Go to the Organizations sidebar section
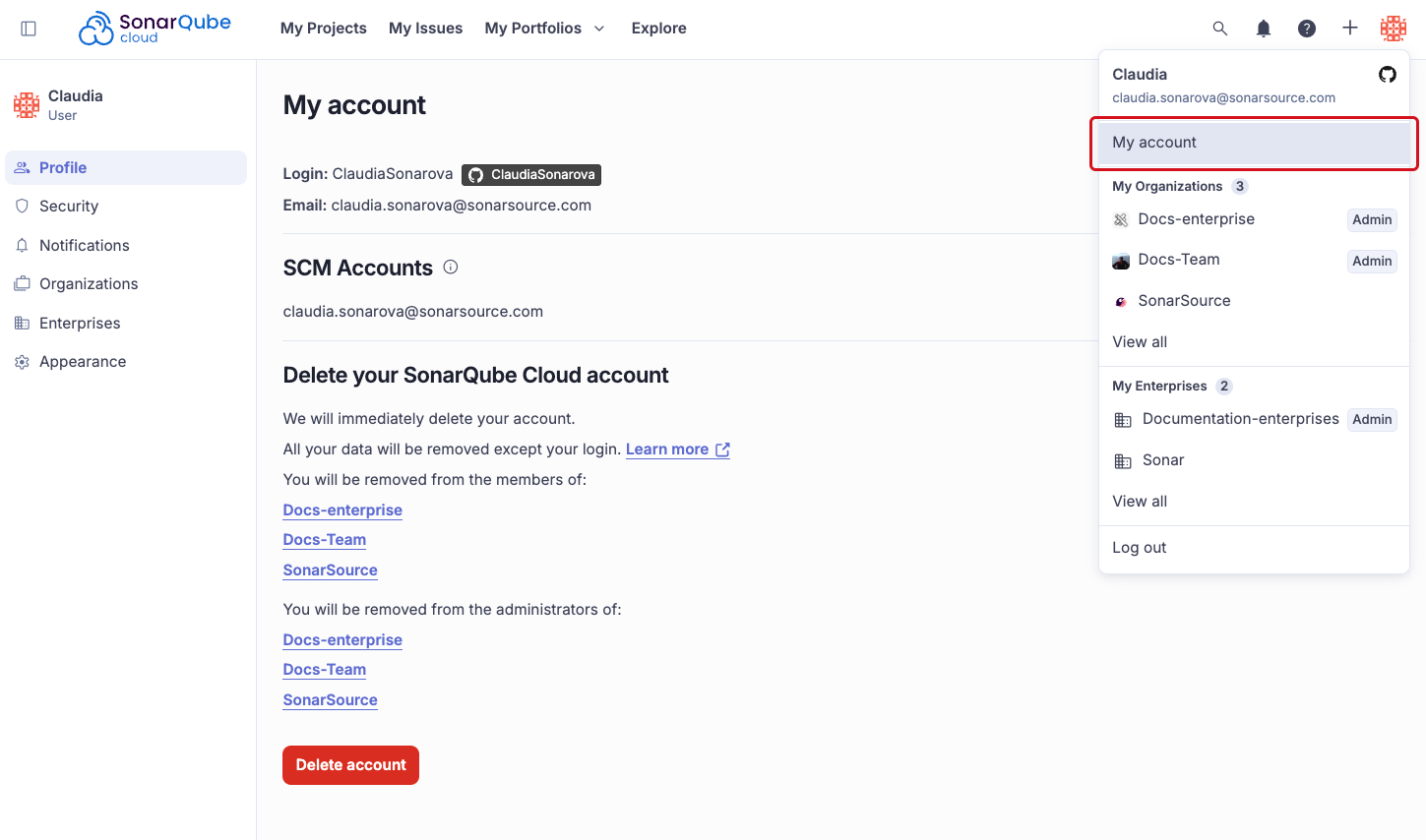Image resolution: width=1426 pixels, height=840 pixels. coord(126,284)
